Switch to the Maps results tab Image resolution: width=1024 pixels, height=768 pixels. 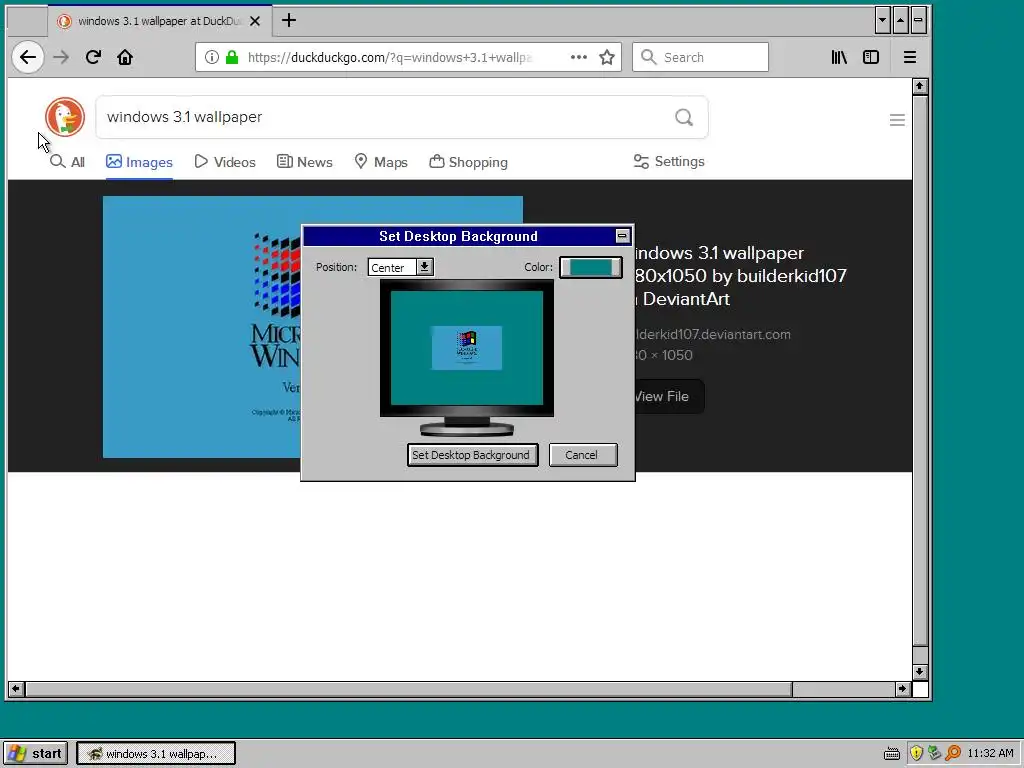tap(381, 162)
